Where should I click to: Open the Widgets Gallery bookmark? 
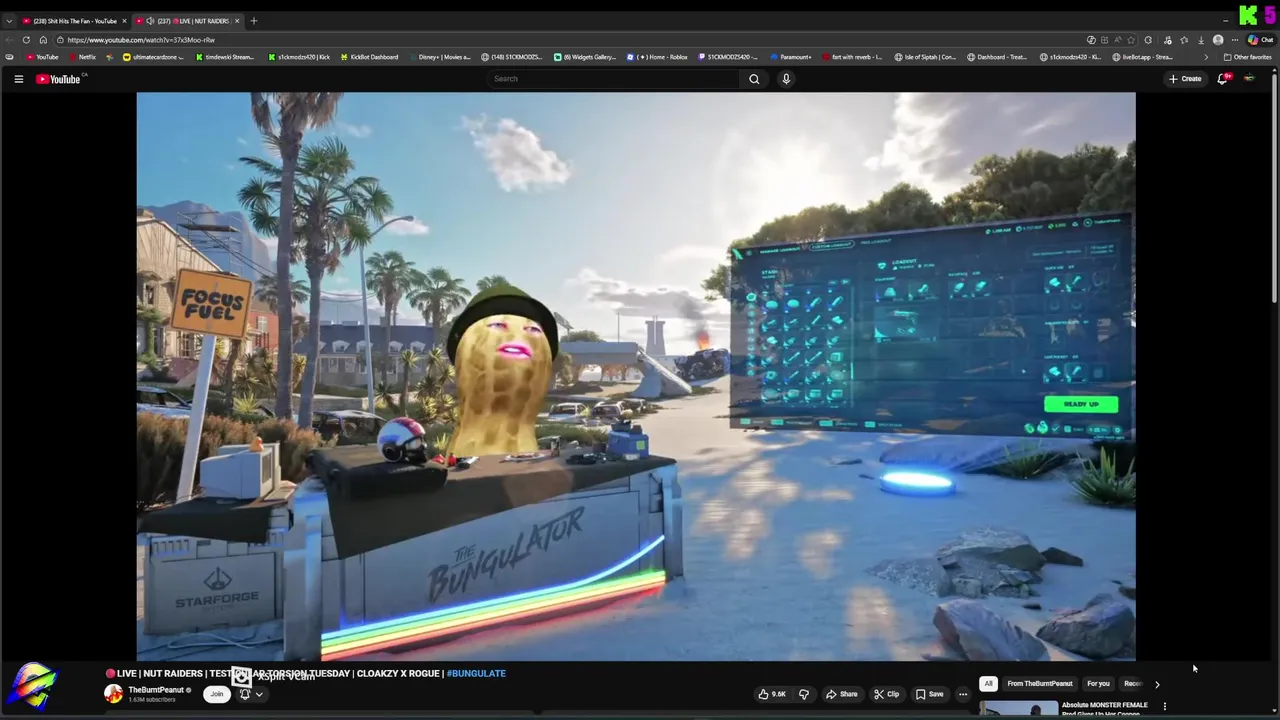585,57
